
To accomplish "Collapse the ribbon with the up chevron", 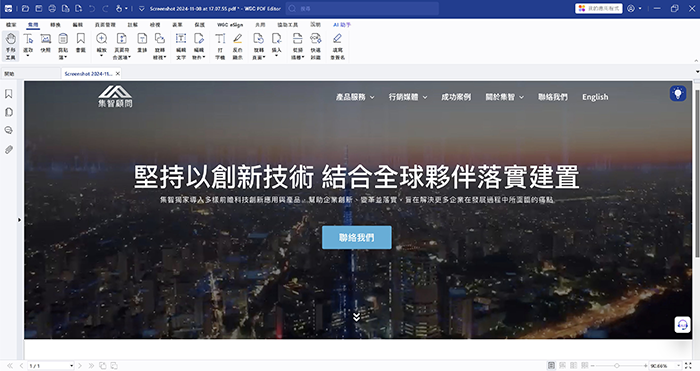I will 696,60.
